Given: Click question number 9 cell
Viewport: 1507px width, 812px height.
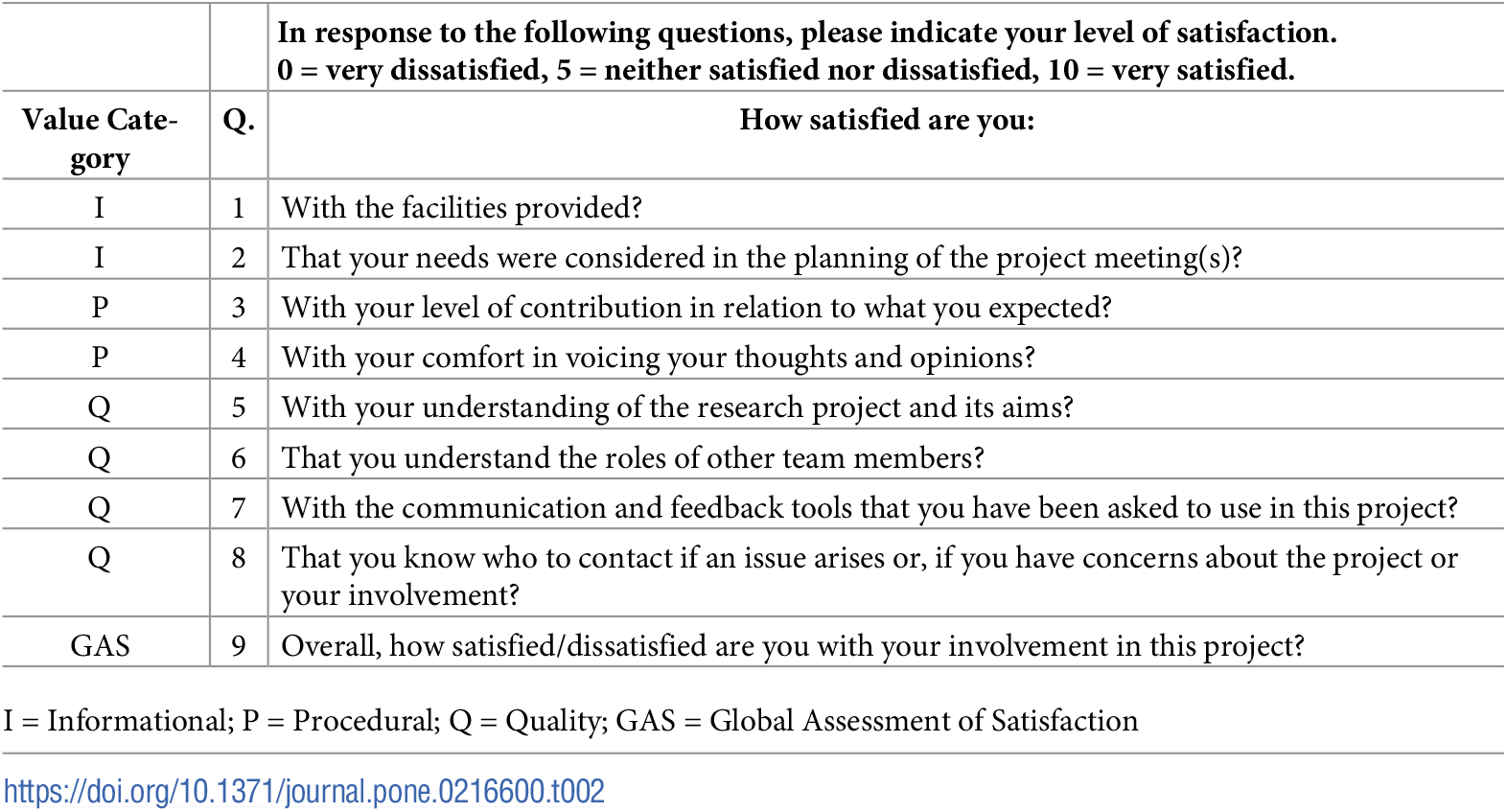Looking at the screenshot, I should coord(239,646).
